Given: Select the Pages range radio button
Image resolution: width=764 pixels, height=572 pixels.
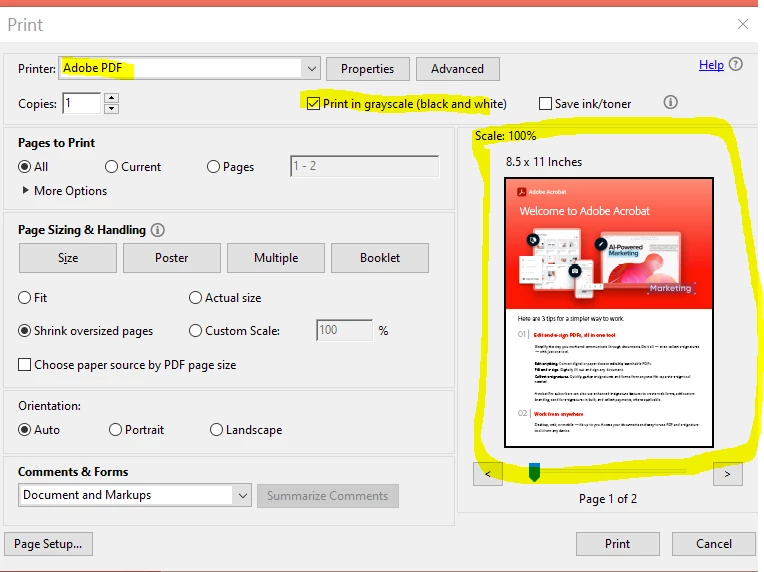Looking at the screenshot, I should point(213,167).
